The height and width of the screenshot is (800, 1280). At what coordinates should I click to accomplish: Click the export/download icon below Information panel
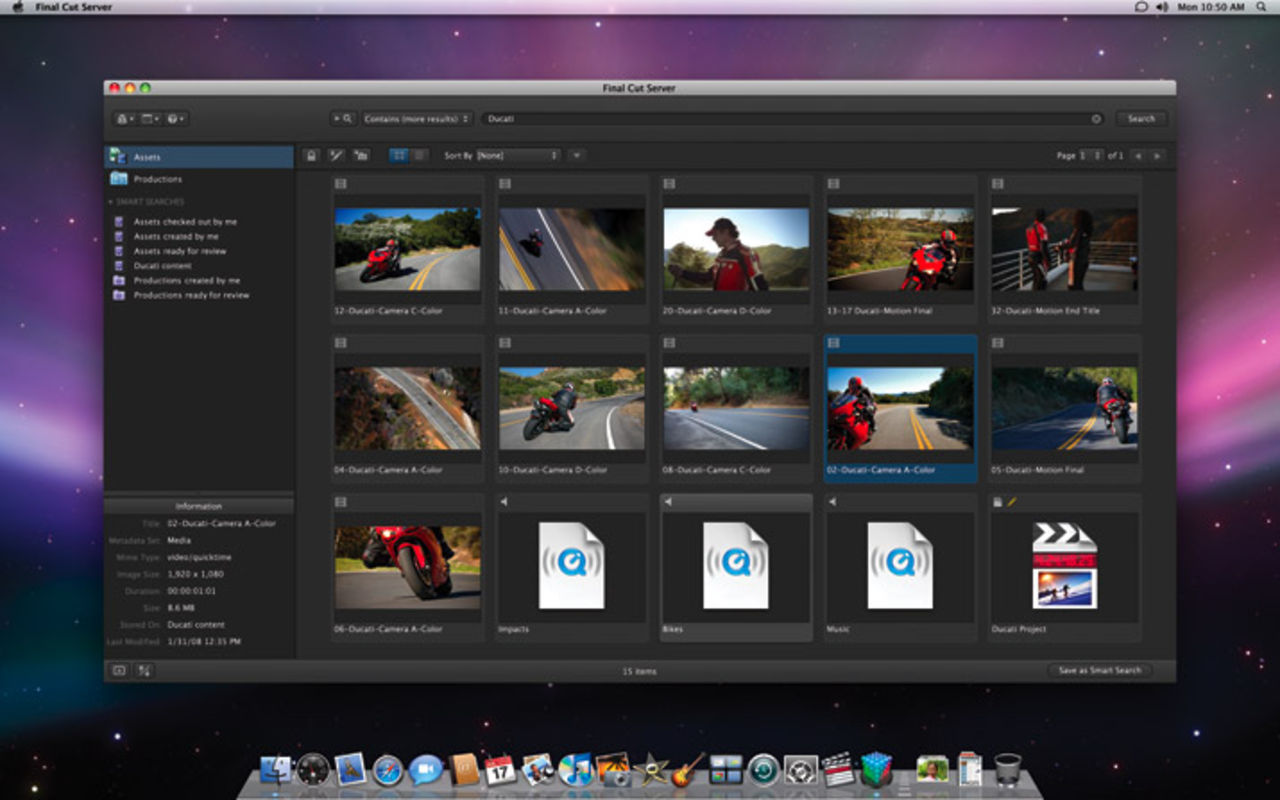click(120, 670)
